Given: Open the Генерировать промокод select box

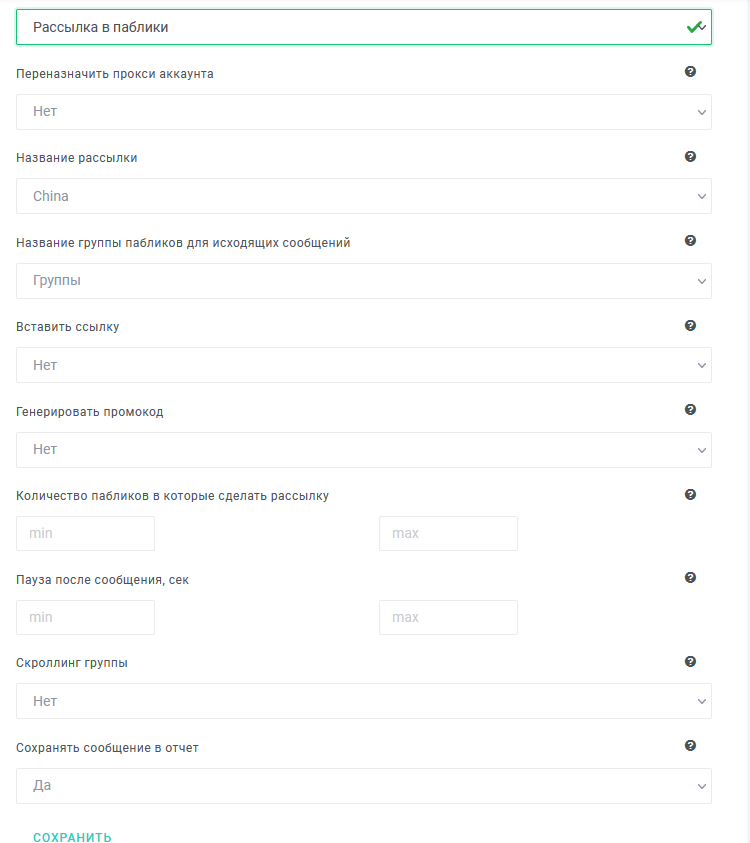Looking at the screenshot, I should pos(364,449).
